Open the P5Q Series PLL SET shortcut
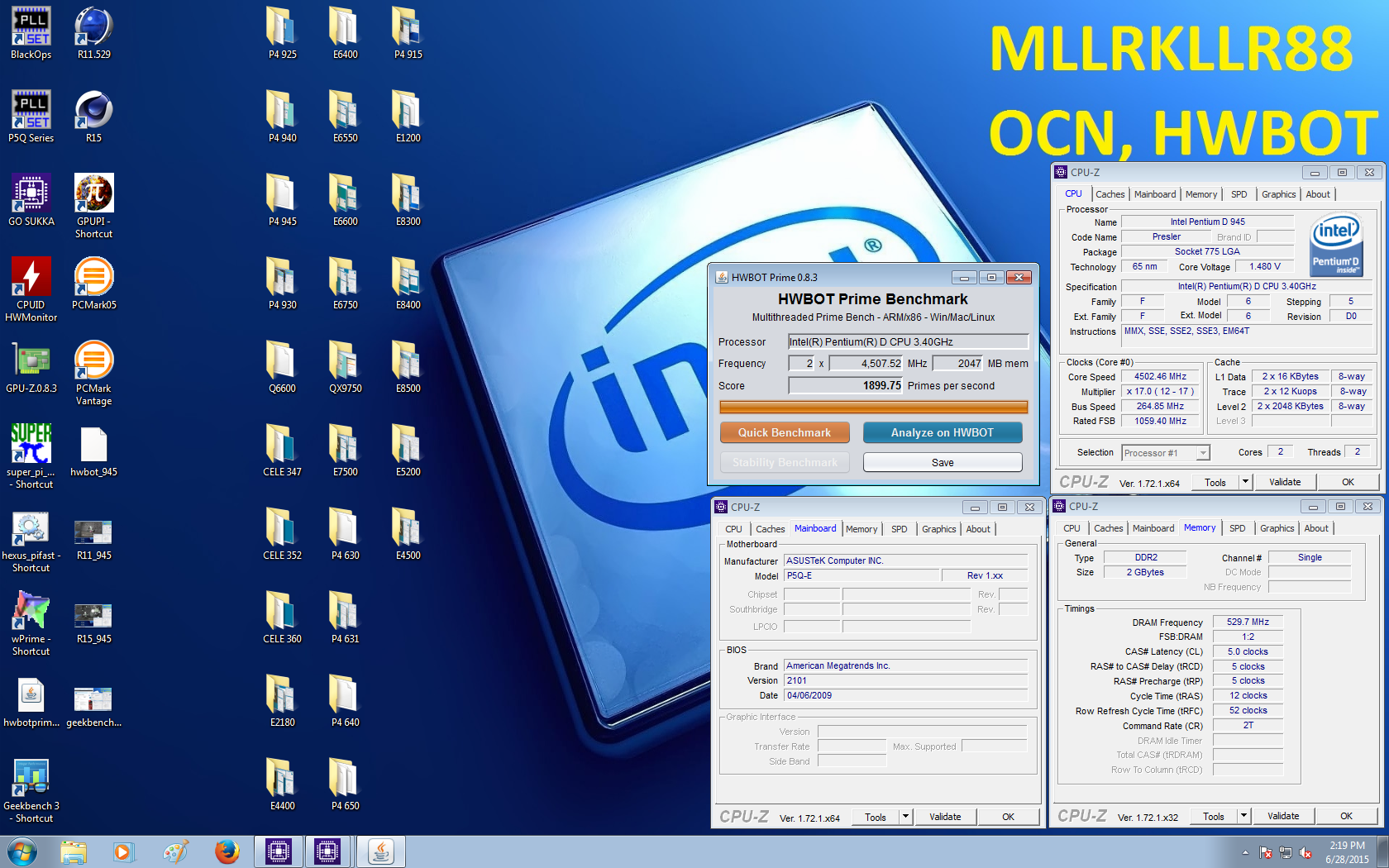1389x868 pixels. point(31,117)
